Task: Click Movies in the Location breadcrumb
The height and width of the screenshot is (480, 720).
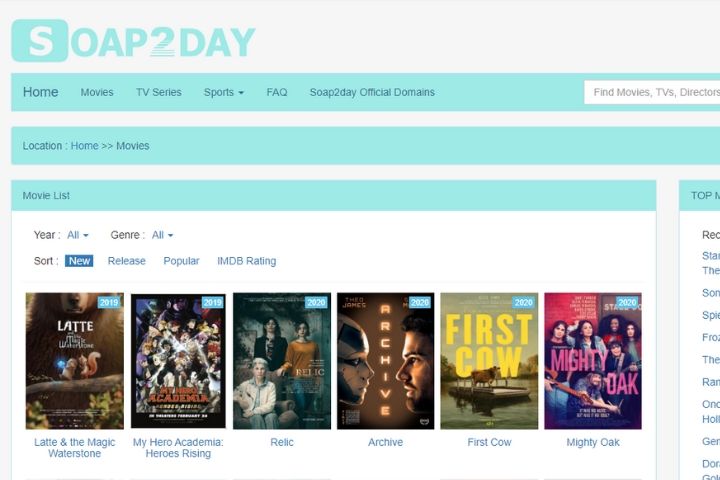Action: [x=133, y=146]
